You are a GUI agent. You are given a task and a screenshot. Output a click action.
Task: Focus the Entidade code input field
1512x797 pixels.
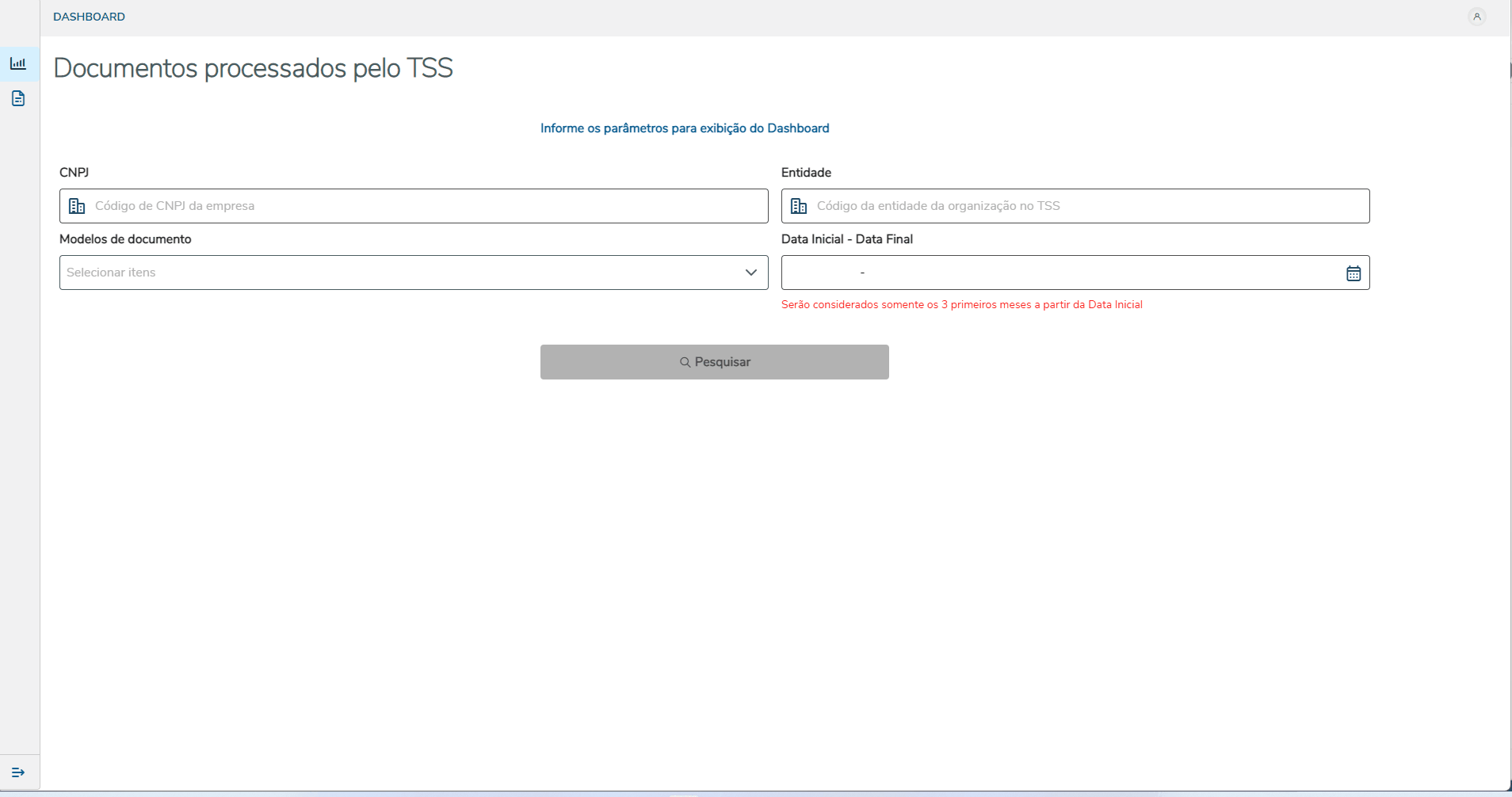[1075, 206]
